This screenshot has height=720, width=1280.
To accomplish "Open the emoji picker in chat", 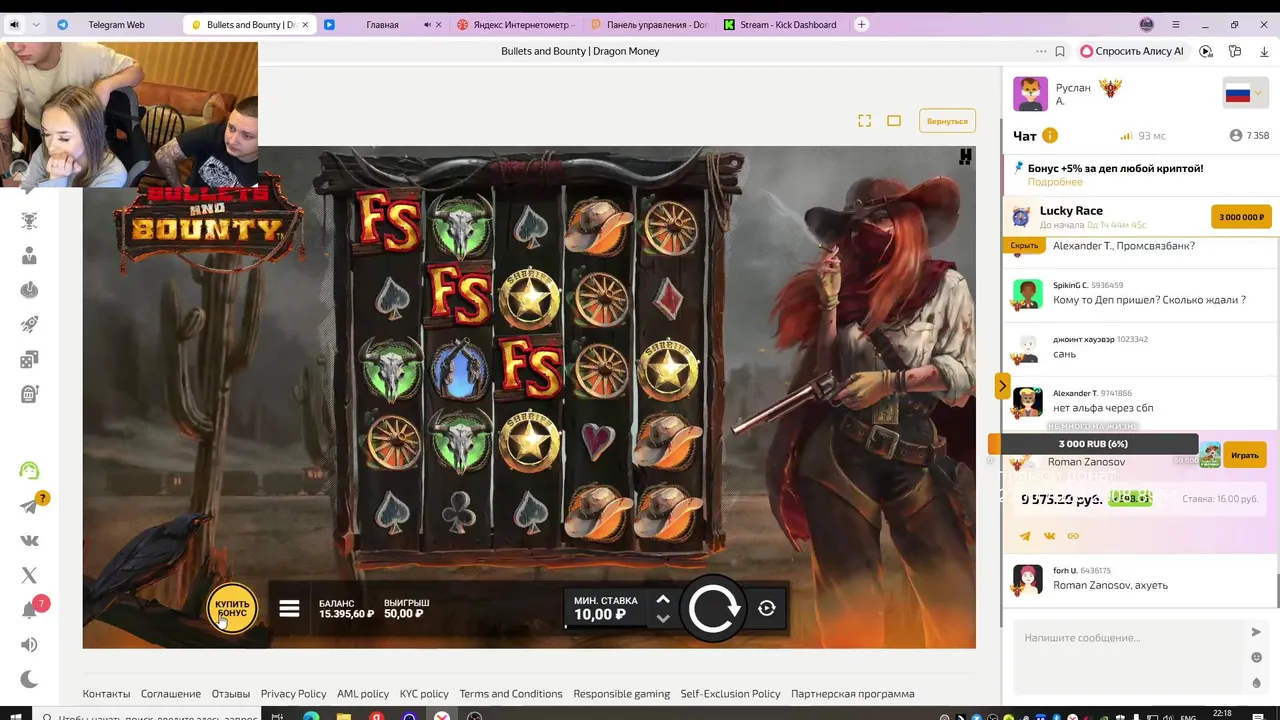I will click(1256, 657).
